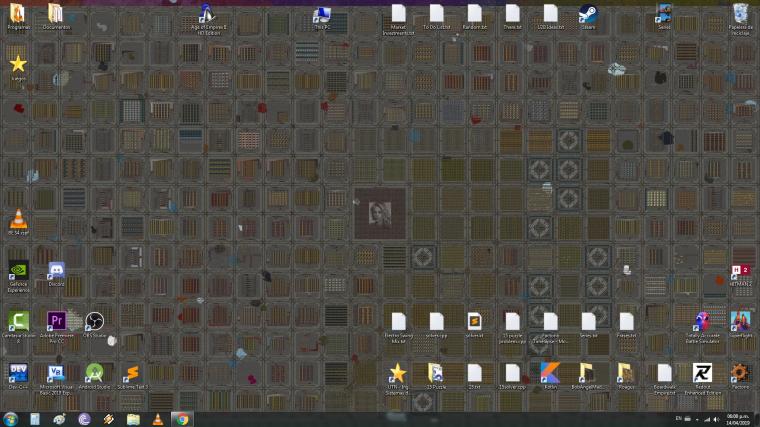This screenshot has height=427, width=760.
Task: Select the GeForce Experience icon
Action: (18, 277)
